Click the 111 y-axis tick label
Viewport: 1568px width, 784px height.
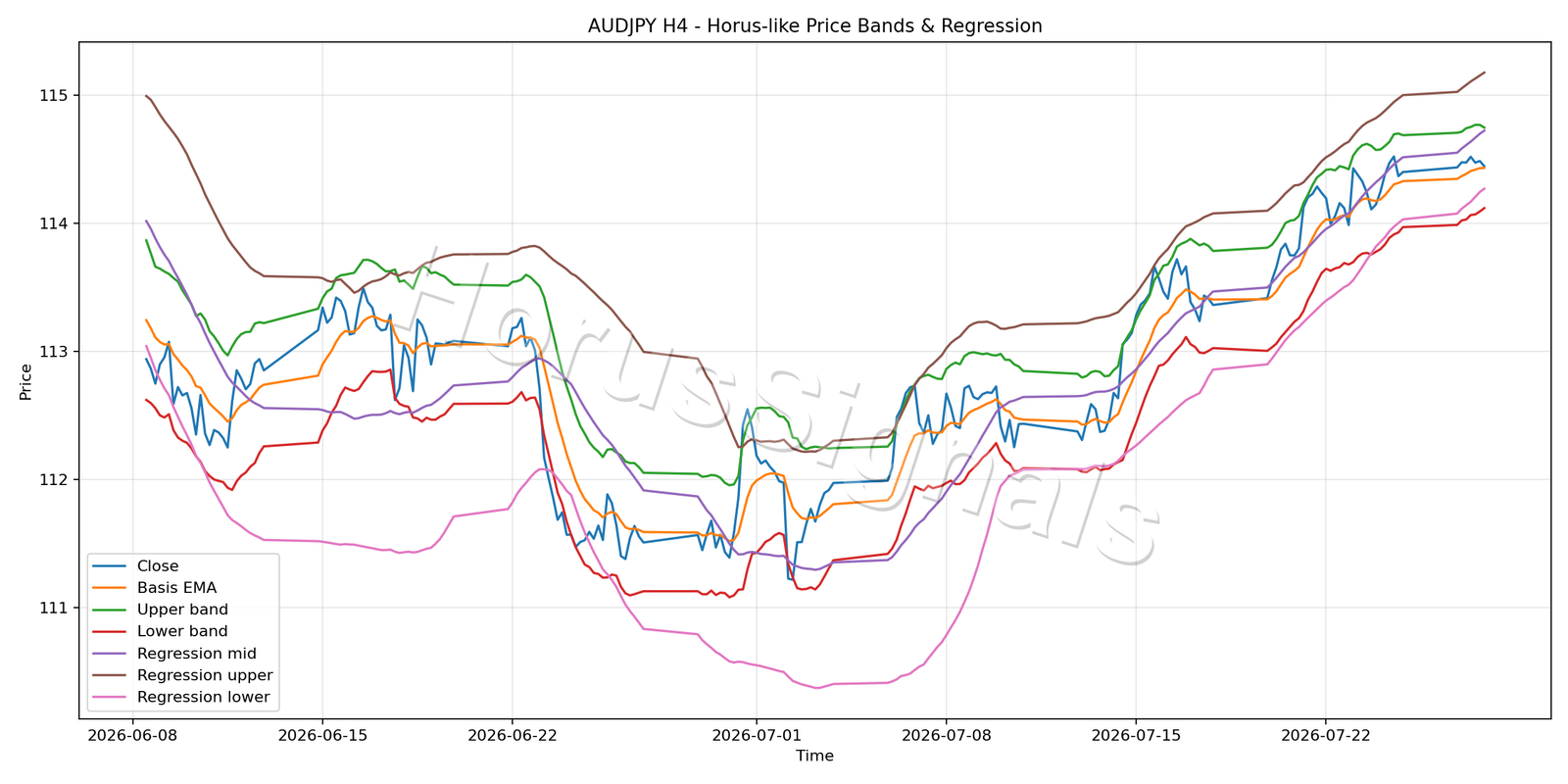(54, 608)
